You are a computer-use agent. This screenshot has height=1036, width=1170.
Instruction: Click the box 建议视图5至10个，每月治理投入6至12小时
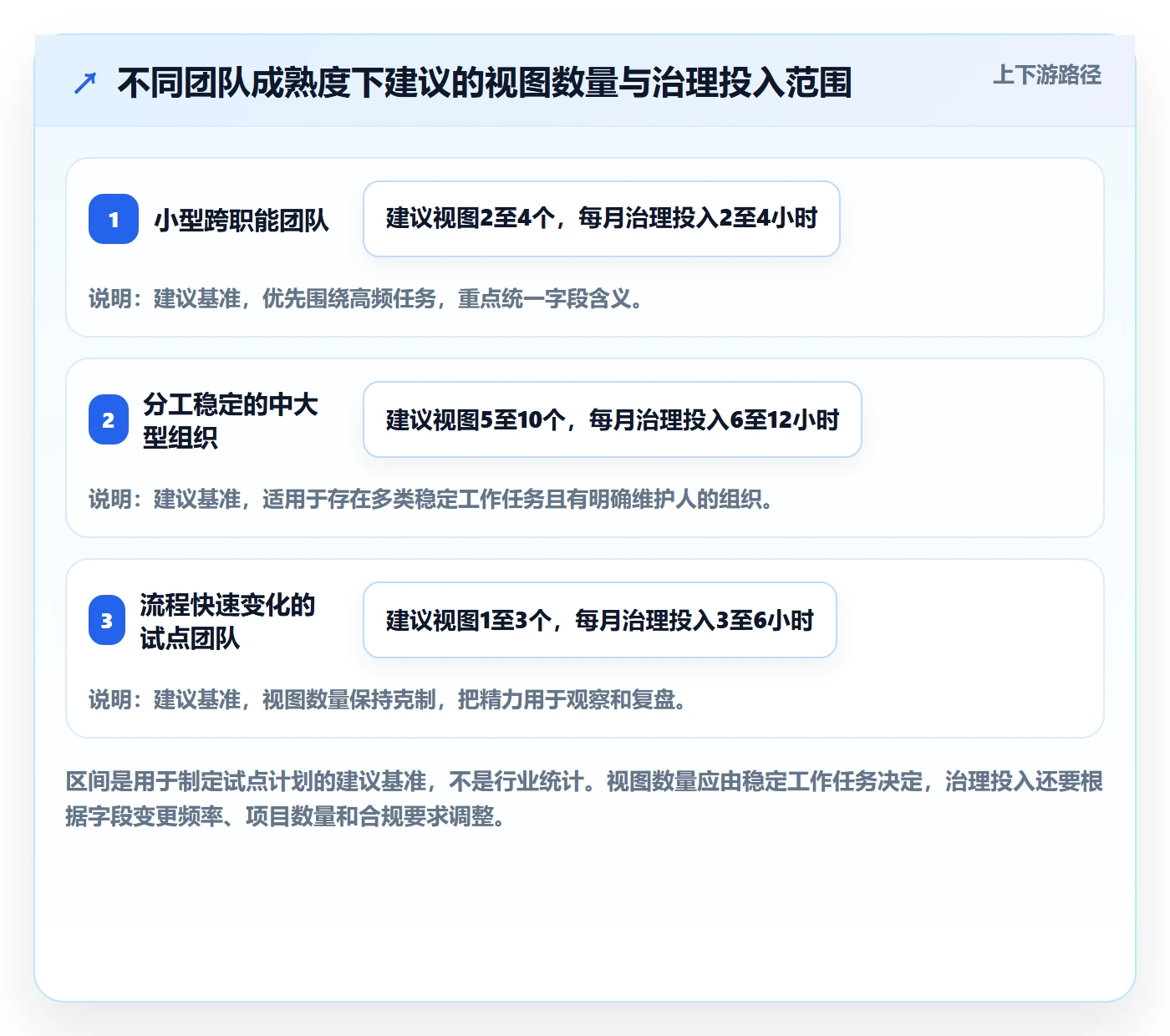click(x=613, y=419)
